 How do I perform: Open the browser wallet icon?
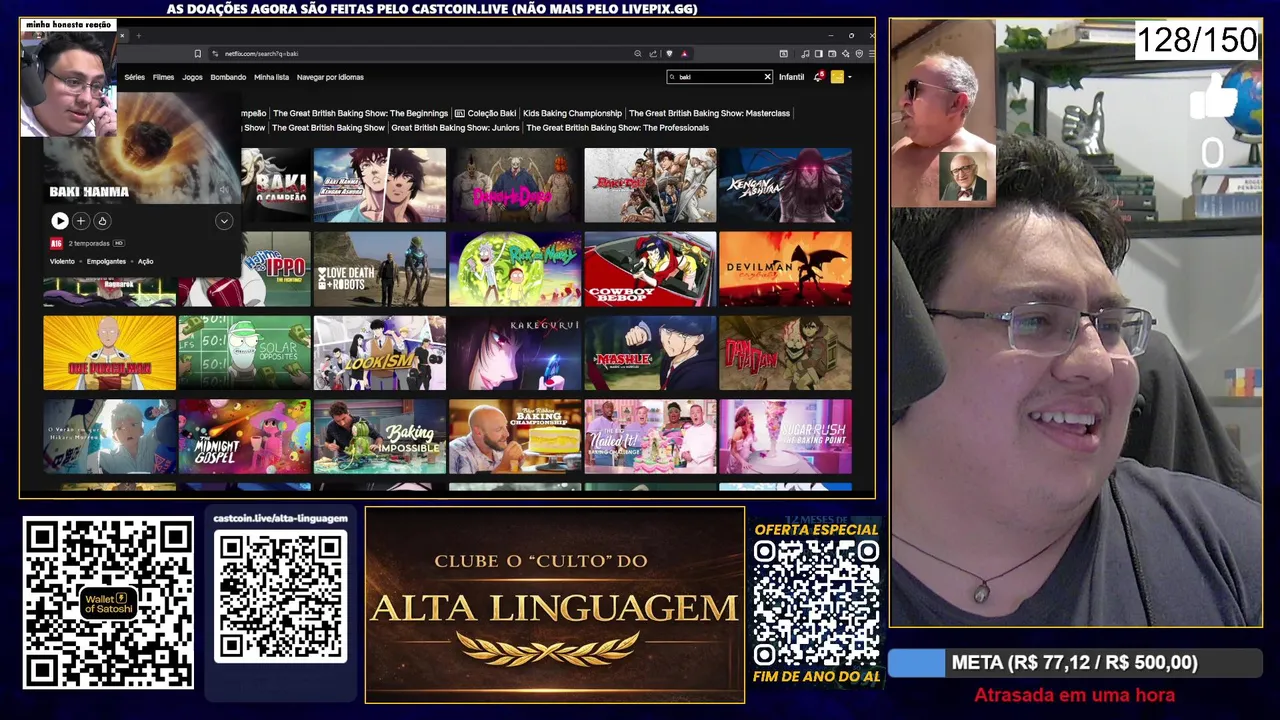coord(832,54)
